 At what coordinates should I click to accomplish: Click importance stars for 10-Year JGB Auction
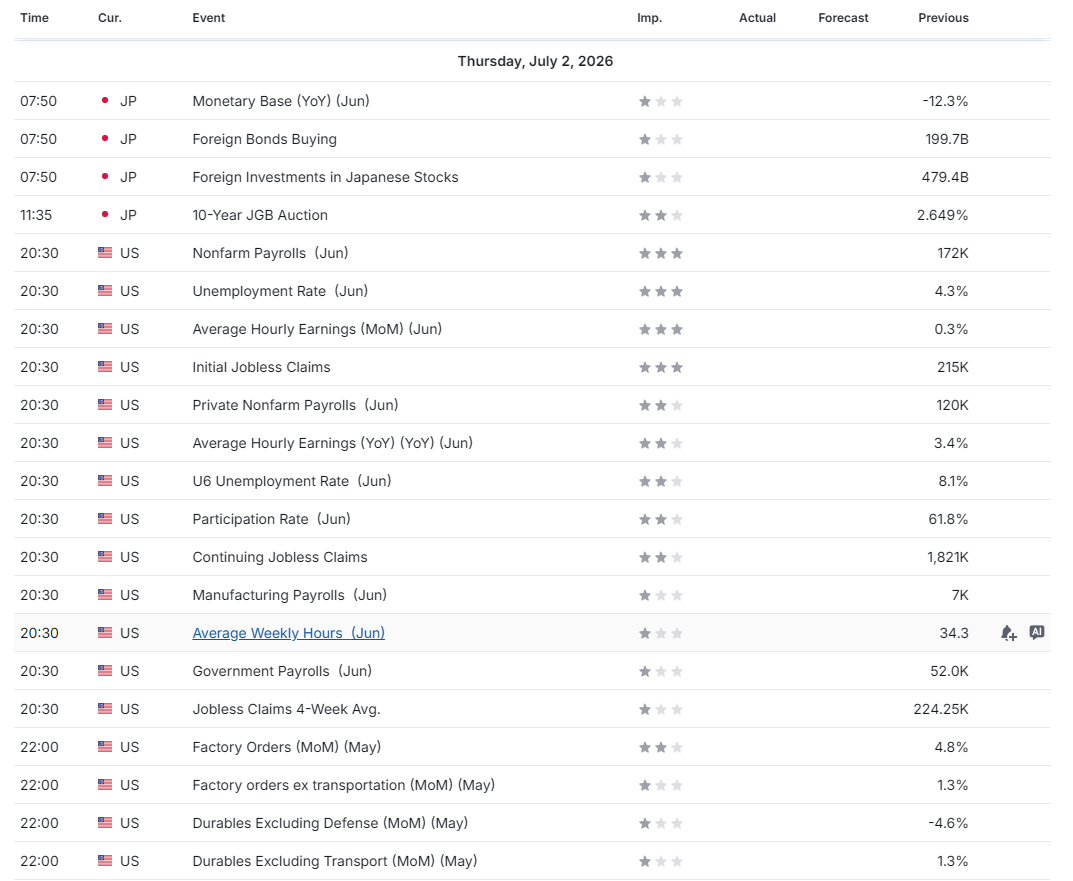[x=660, y=215]
